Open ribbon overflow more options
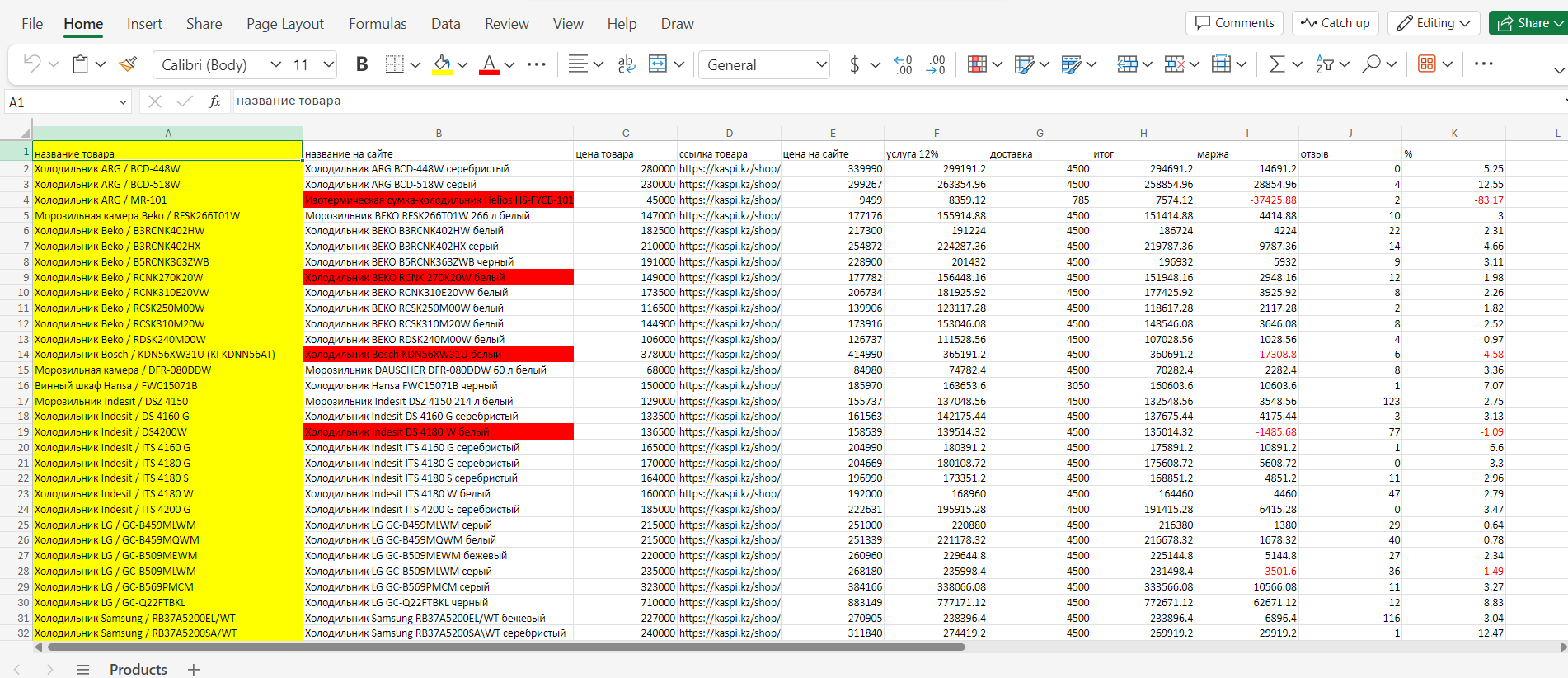Screen dimensions: 1568x678 click(x=1483, y=64)
